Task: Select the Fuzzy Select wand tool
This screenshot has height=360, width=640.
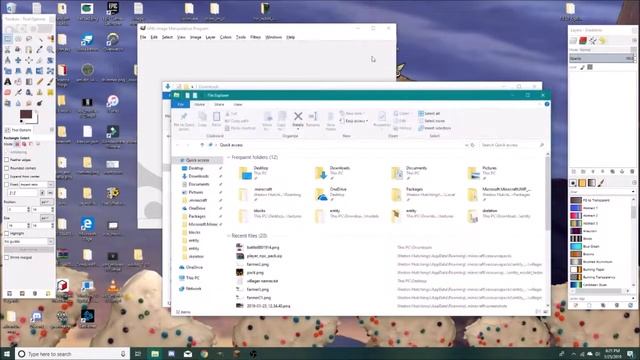Action: (x=40, y=39)
